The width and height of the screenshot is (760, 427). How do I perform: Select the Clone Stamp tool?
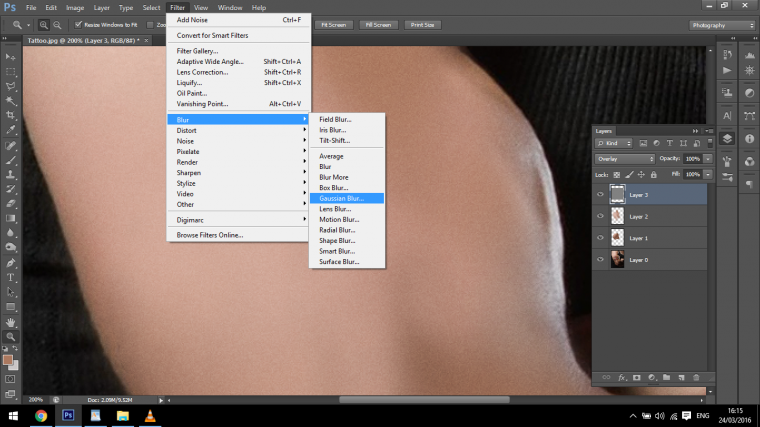click(x=10, y=174)
